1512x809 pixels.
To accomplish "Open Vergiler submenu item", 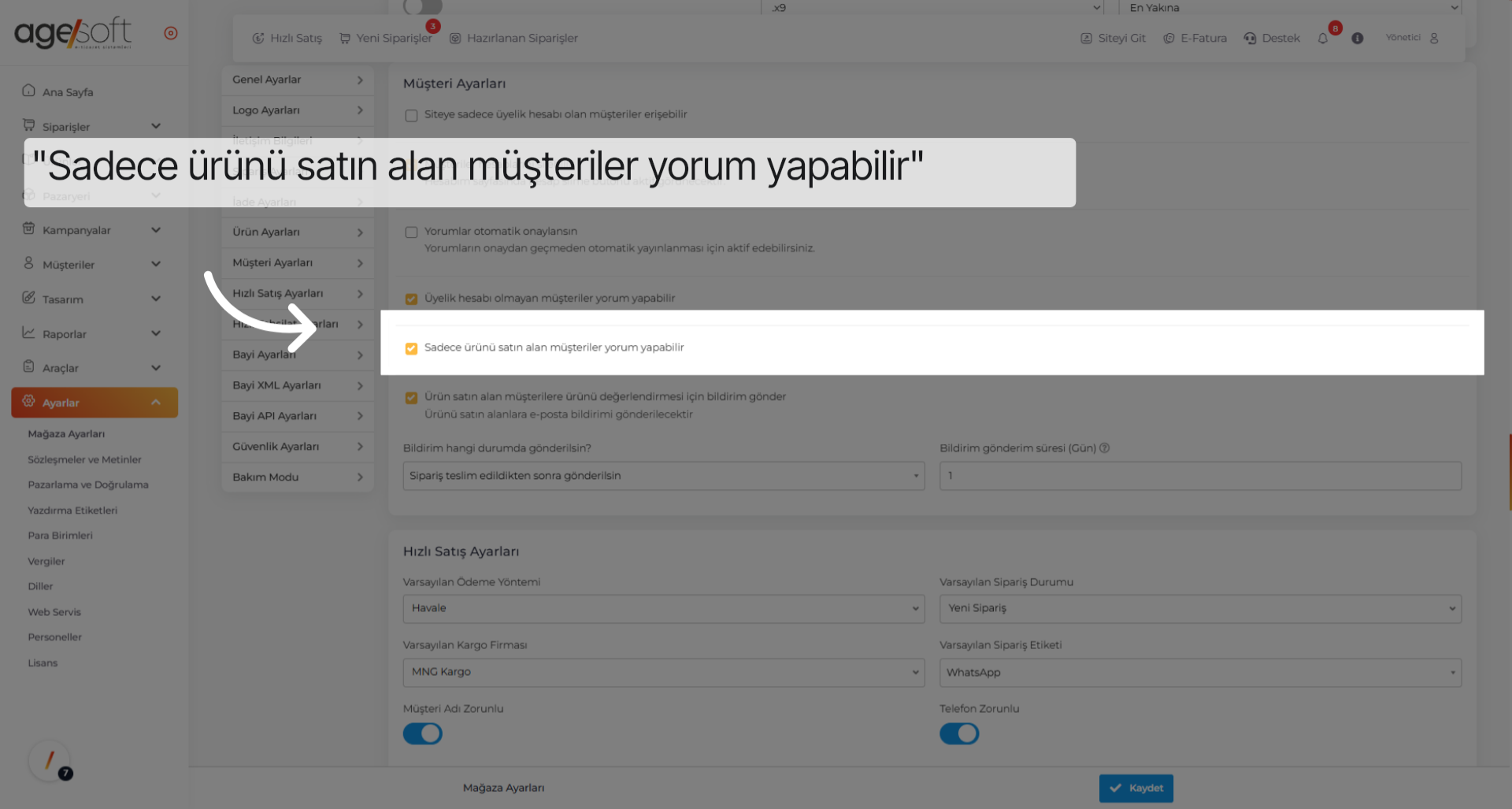I will [x=46, y=562].
